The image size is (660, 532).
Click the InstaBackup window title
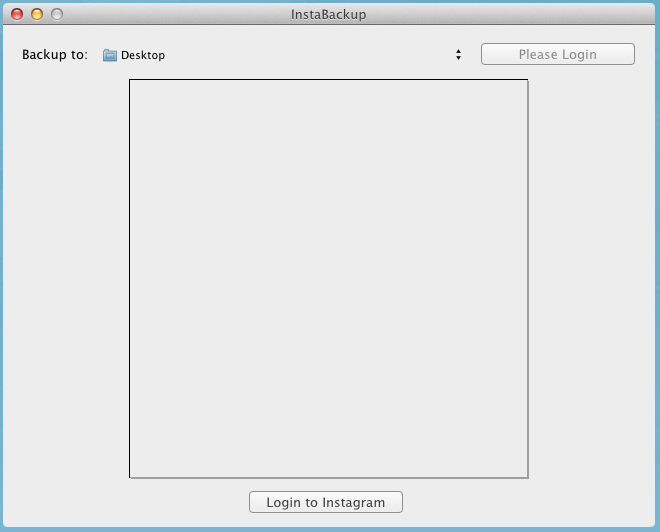[x=329, y=15]
